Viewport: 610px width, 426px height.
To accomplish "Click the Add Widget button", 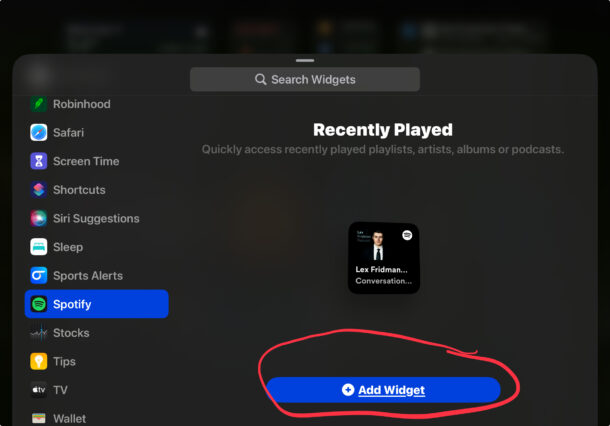I will pos(383,390).
